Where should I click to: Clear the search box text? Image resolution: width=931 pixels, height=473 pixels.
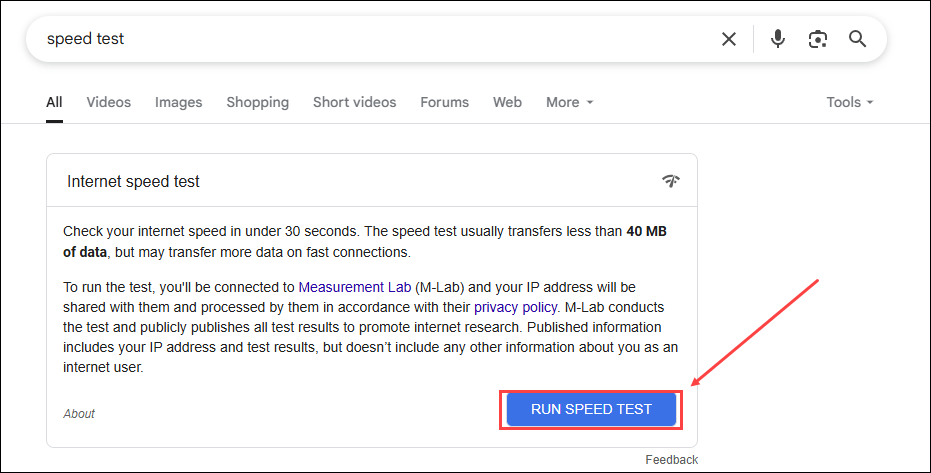pyautogui.click(x=729, y=39)
